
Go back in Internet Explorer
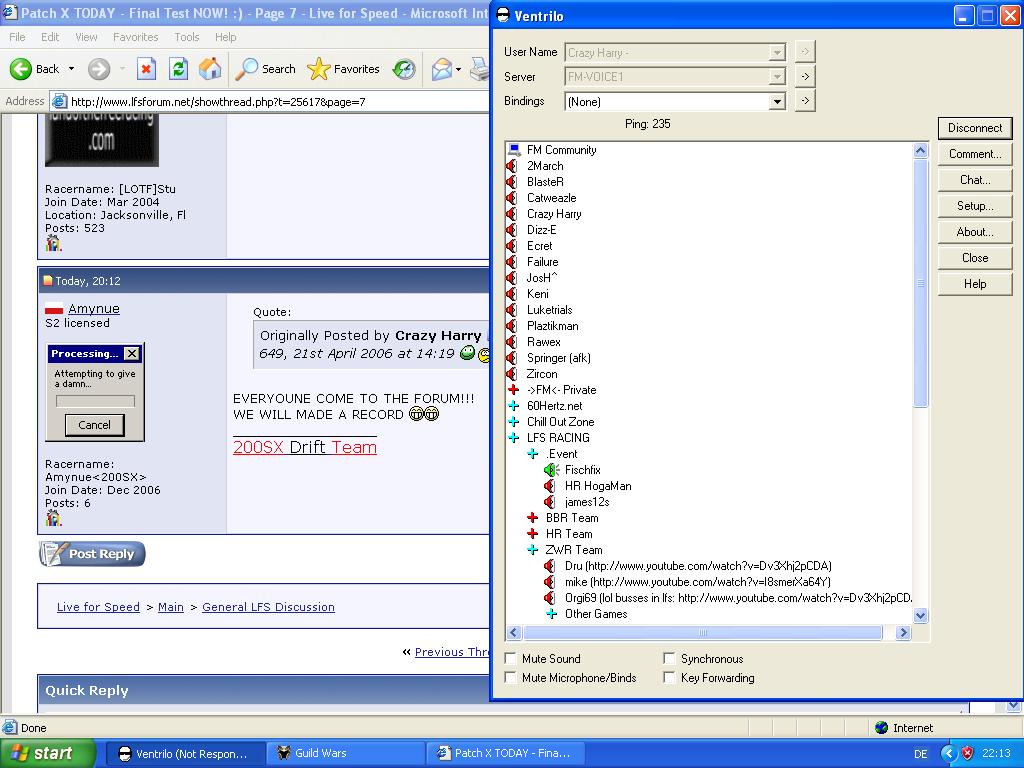[34, 69]
